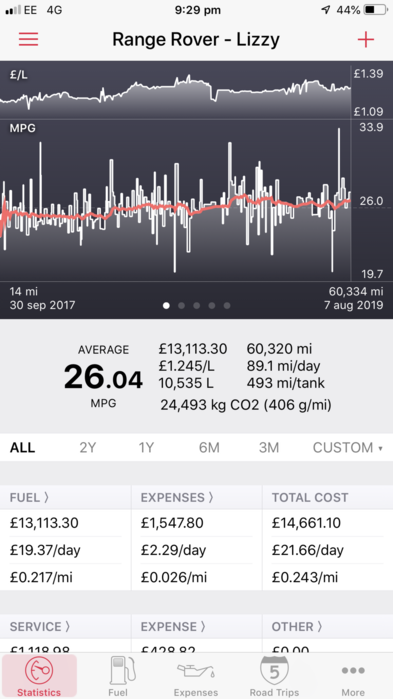Tap the location arrow status icon
Screen dimensions: 393x699
tap(326, 10)
